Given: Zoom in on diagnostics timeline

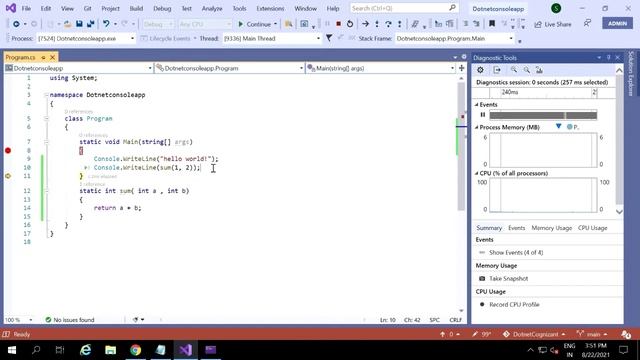Looking at the screenshot, I should tap(514, 70).
